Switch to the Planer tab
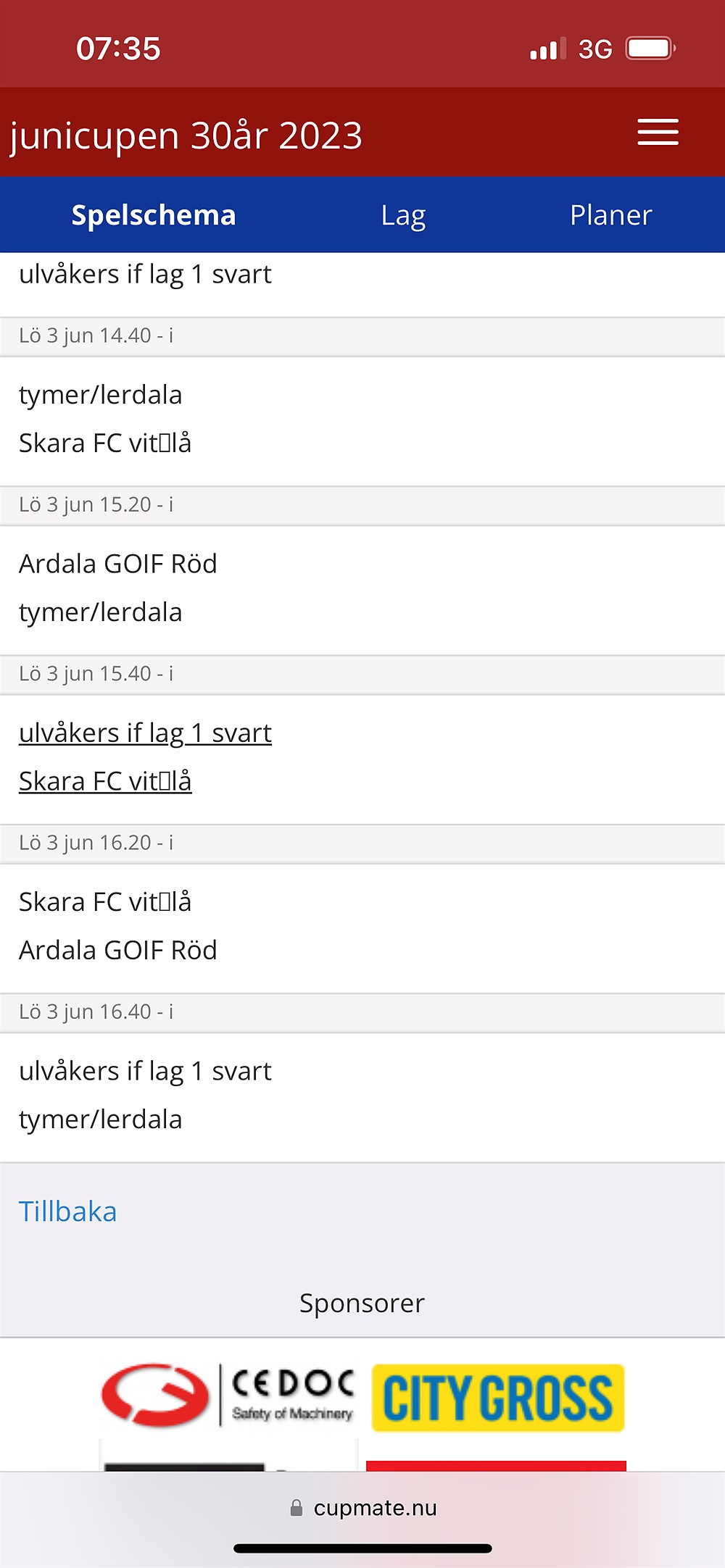Image resolution: width=725 pixels, height=1568 pixels. [611, 215]
